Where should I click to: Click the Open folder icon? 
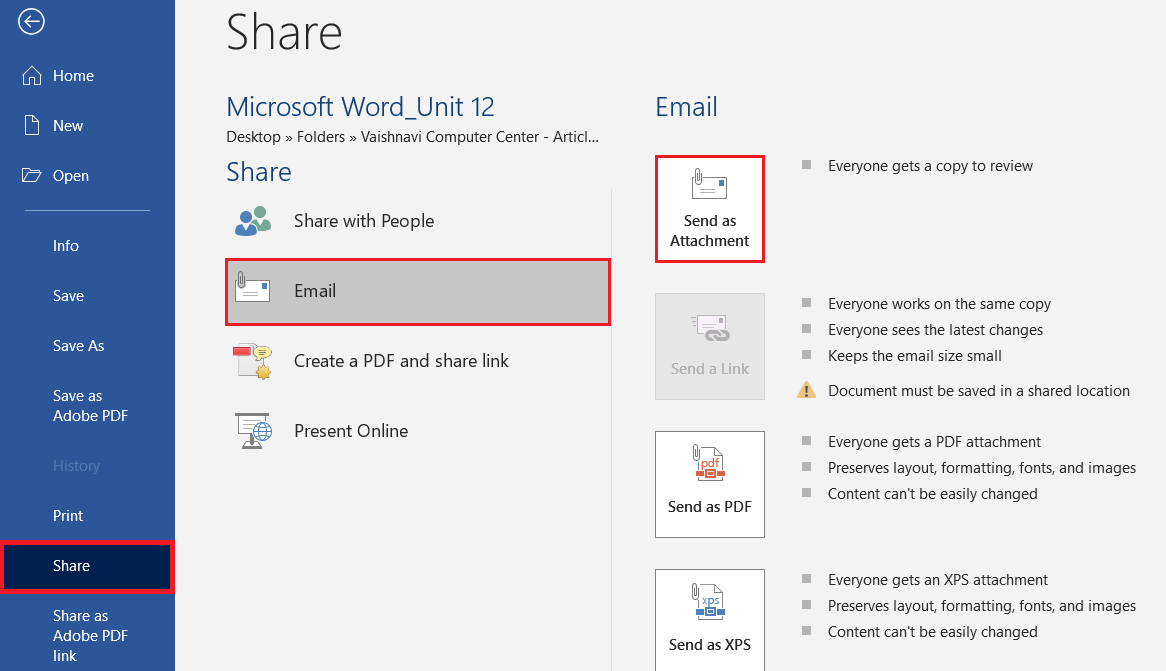point(31,176)
